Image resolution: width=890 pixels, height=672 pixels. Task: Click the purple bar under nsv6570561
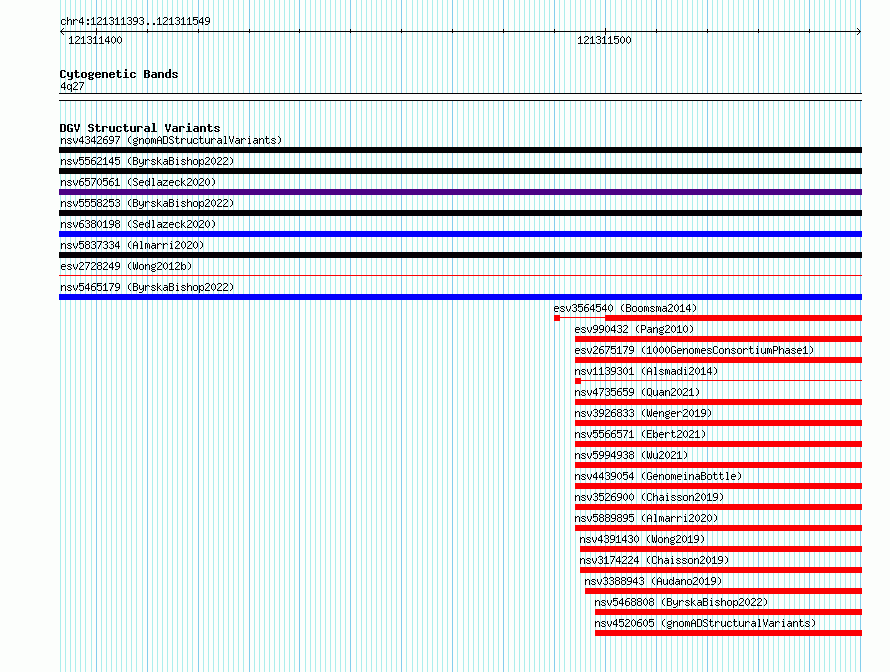[460, 192]
